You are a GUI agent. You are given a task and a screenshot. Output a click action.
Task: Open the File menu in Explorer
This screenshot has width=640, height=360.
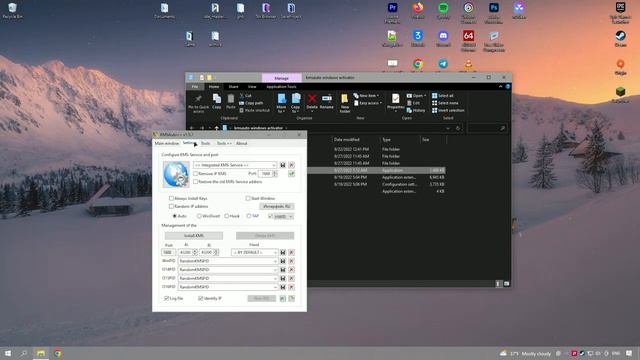[x=195, y=87]
